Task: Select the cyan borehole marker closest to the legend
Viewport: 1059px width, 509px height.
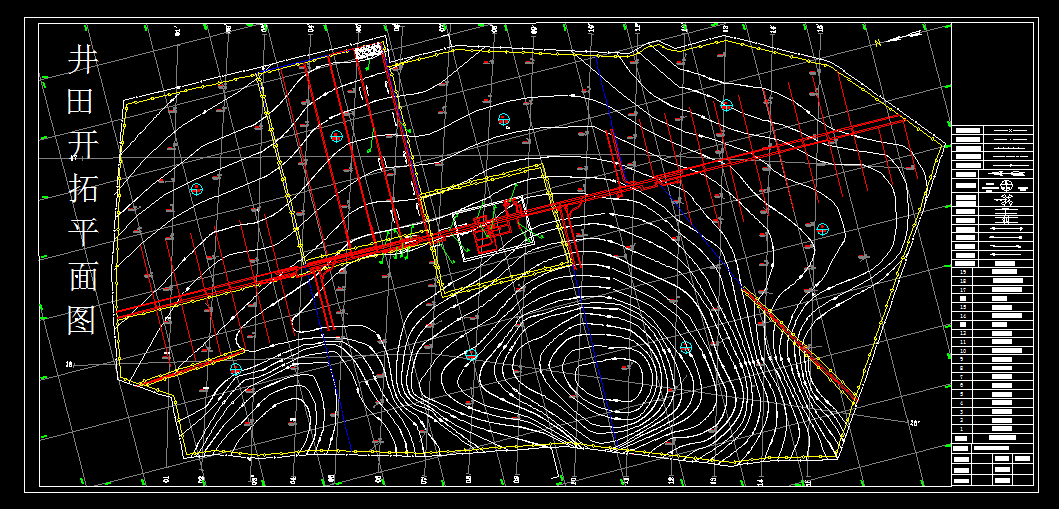Action: [823, 229]
